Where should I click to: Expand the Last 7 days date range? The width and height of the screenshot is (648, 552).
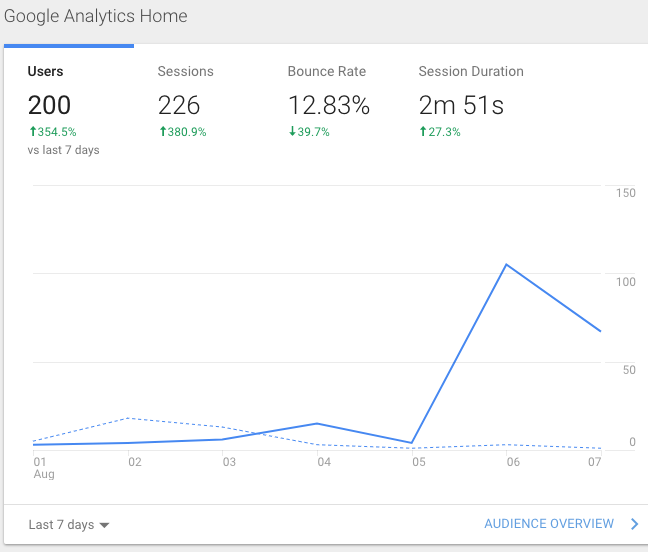click(69, 525)
